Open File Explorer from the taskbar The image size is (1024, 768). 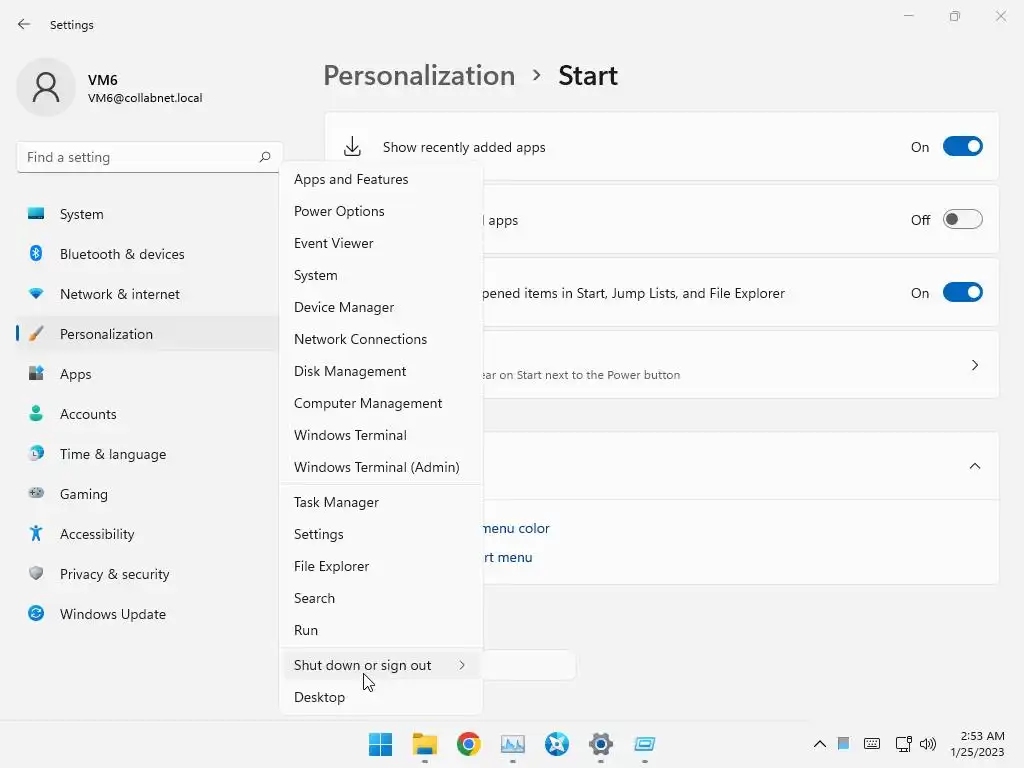coord(424,744)
